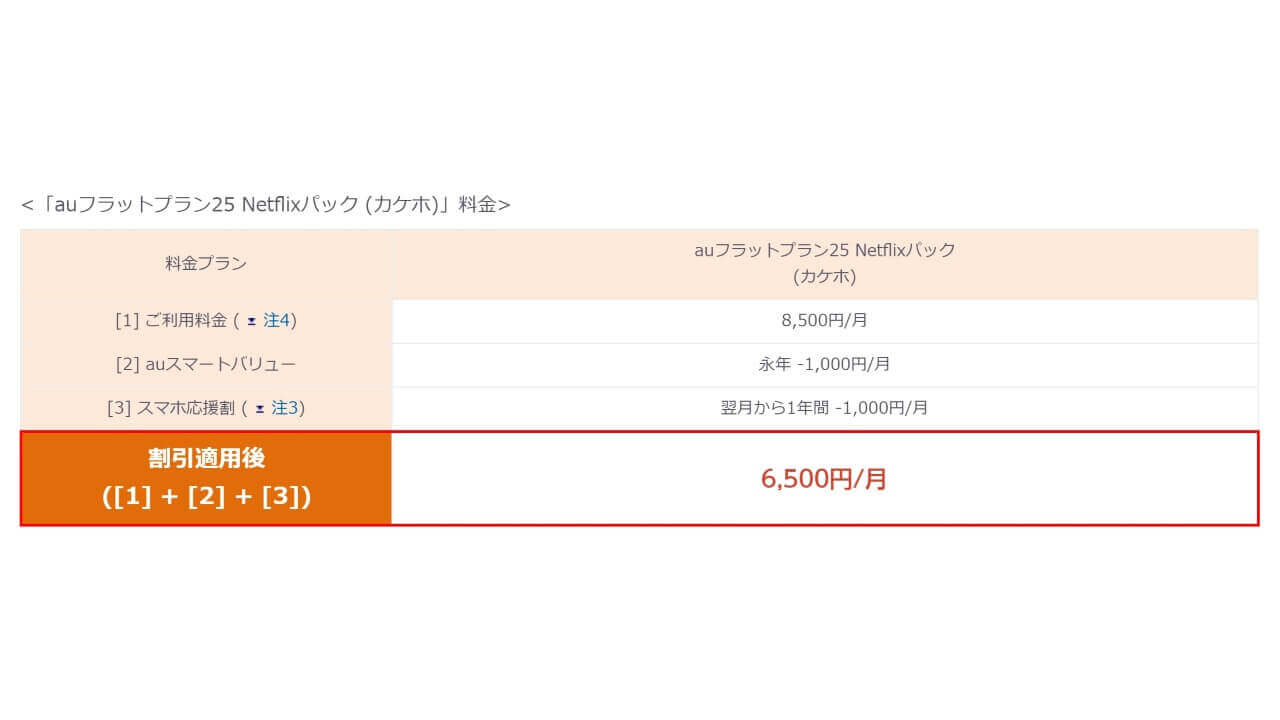Click the 割引適用後 heading text

[x=206, y=459]
